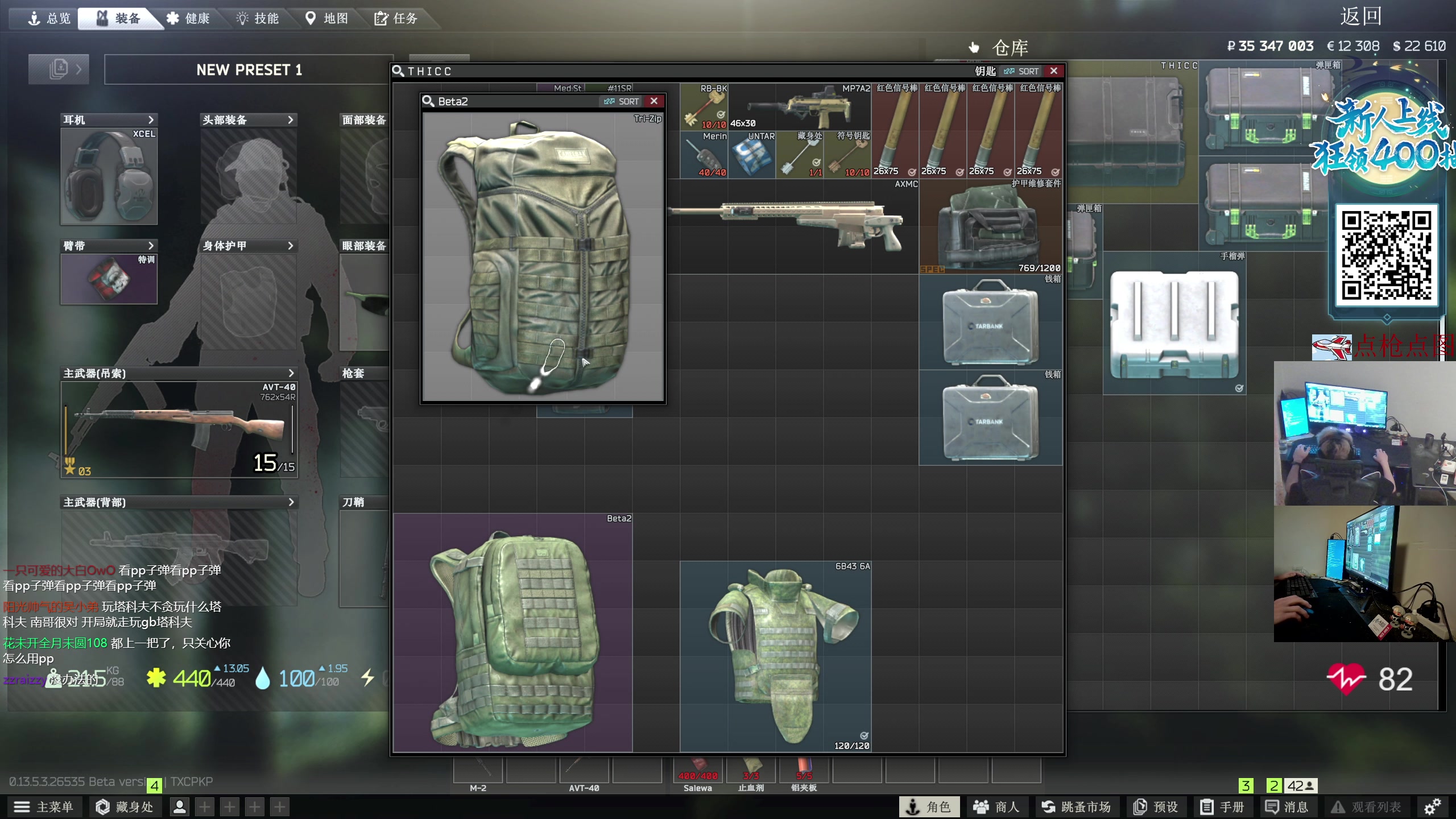Open the 商人 traders screen
The height and width of the screenshot is (819, 1456).
point(997,806)
